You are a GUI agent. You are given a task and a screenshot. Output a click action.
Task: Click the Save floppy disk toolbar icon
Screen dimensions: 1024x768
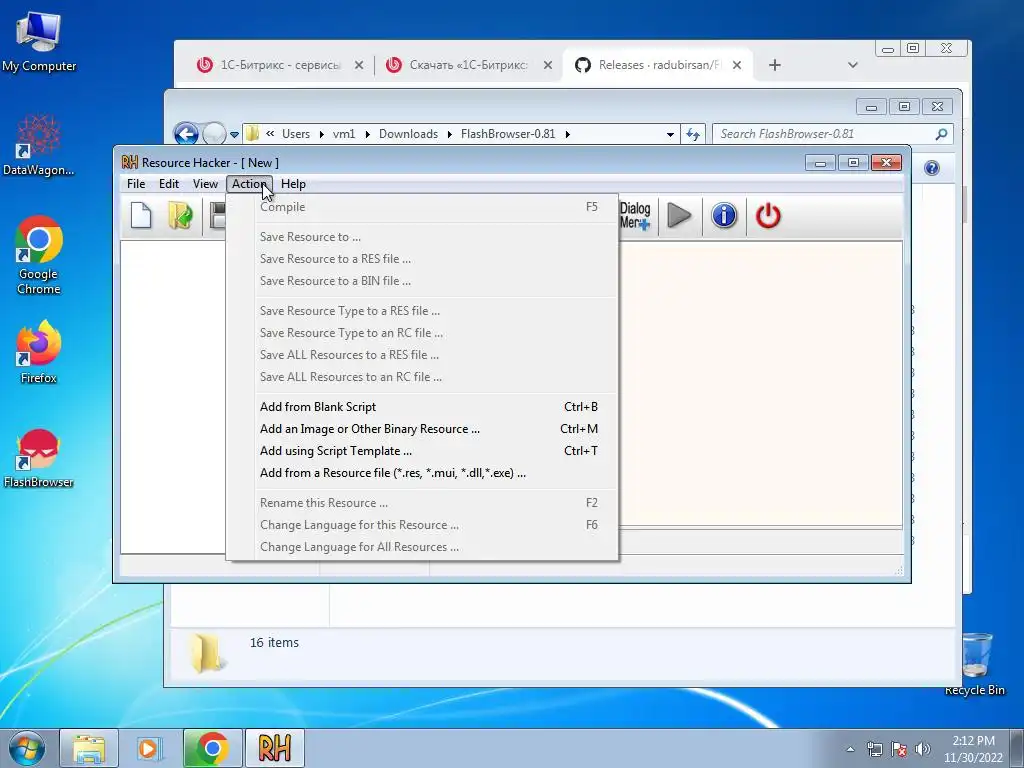point(217,216)
